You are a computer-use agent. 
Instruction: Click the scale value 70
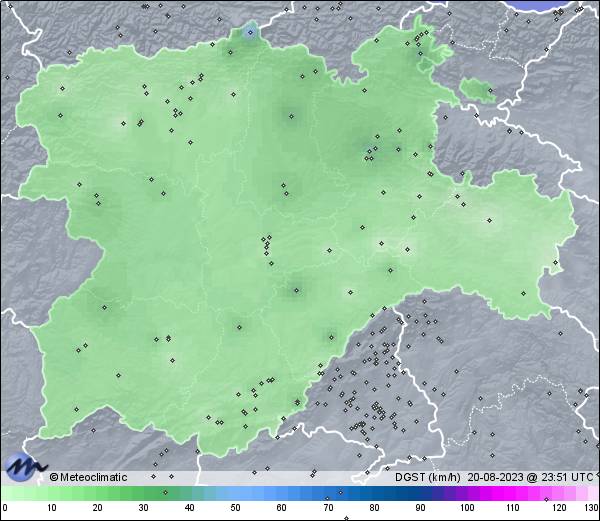tap(328, 508)
